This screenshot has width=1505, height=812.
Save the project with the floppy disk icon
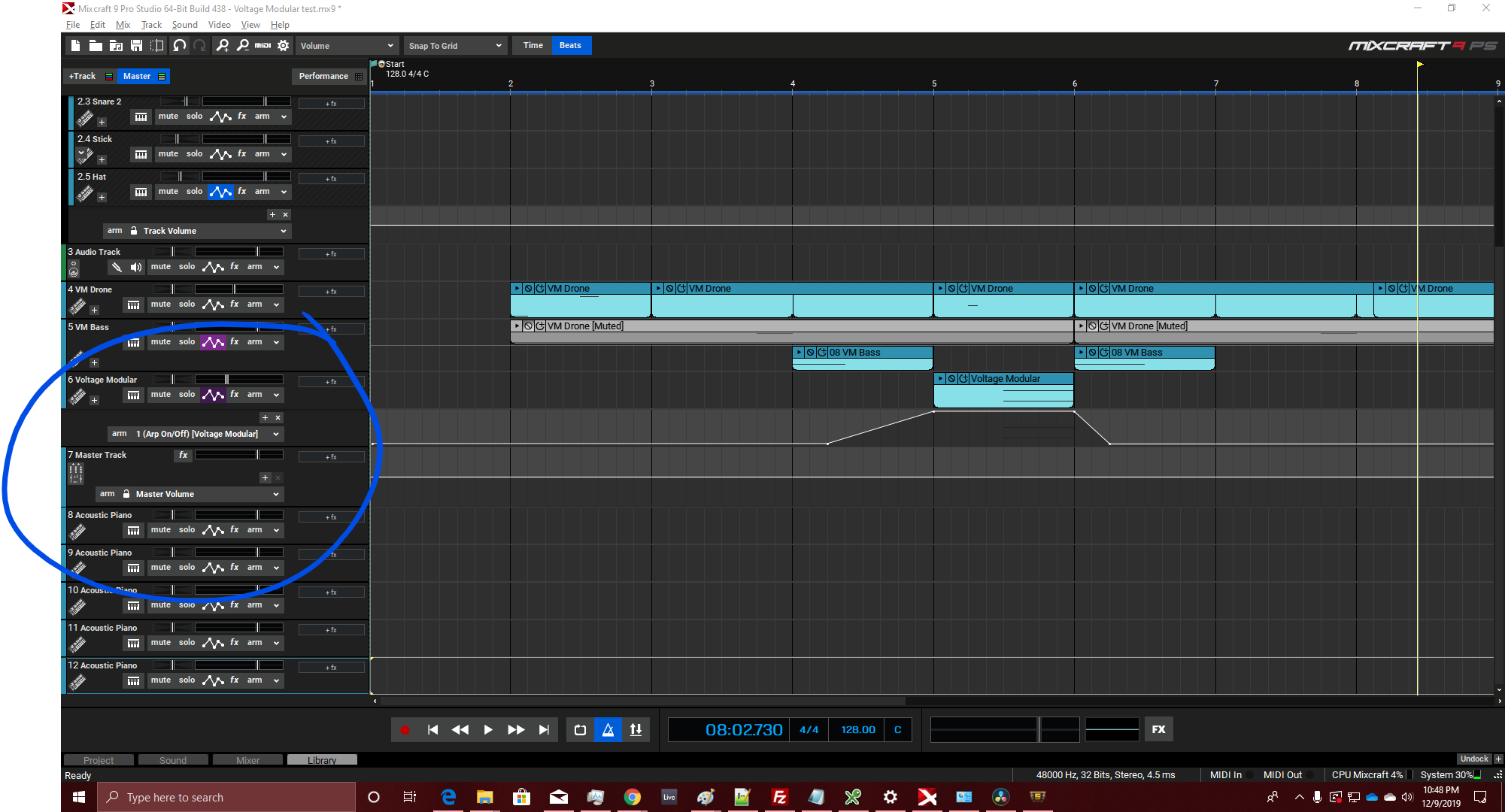[136, 46]
